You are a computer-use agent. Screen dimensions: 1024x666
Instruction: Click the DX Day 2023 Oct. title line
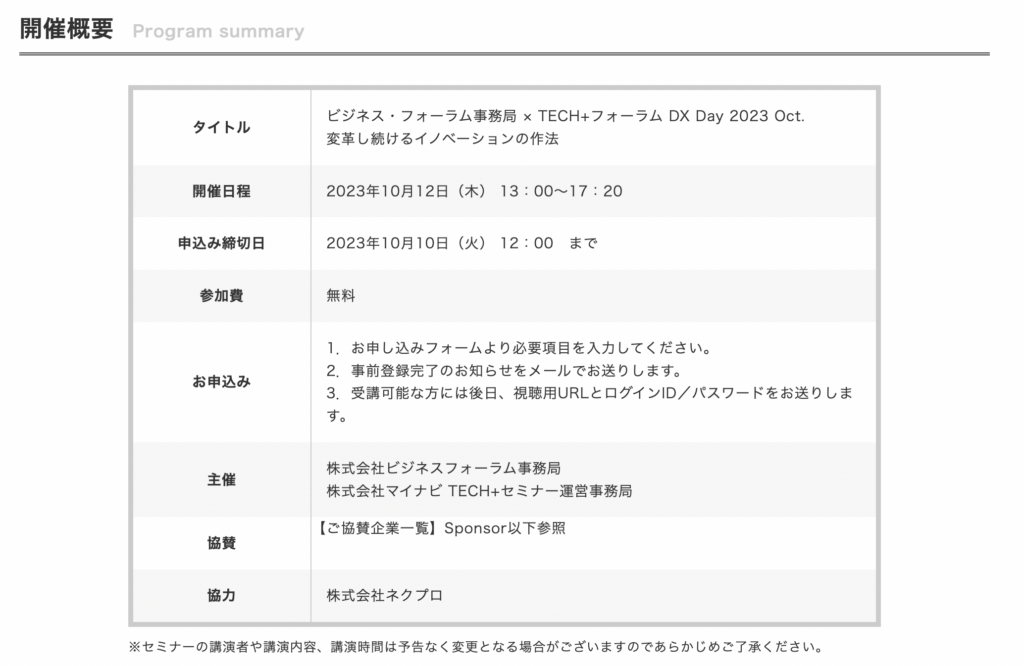tap(565, 116)
